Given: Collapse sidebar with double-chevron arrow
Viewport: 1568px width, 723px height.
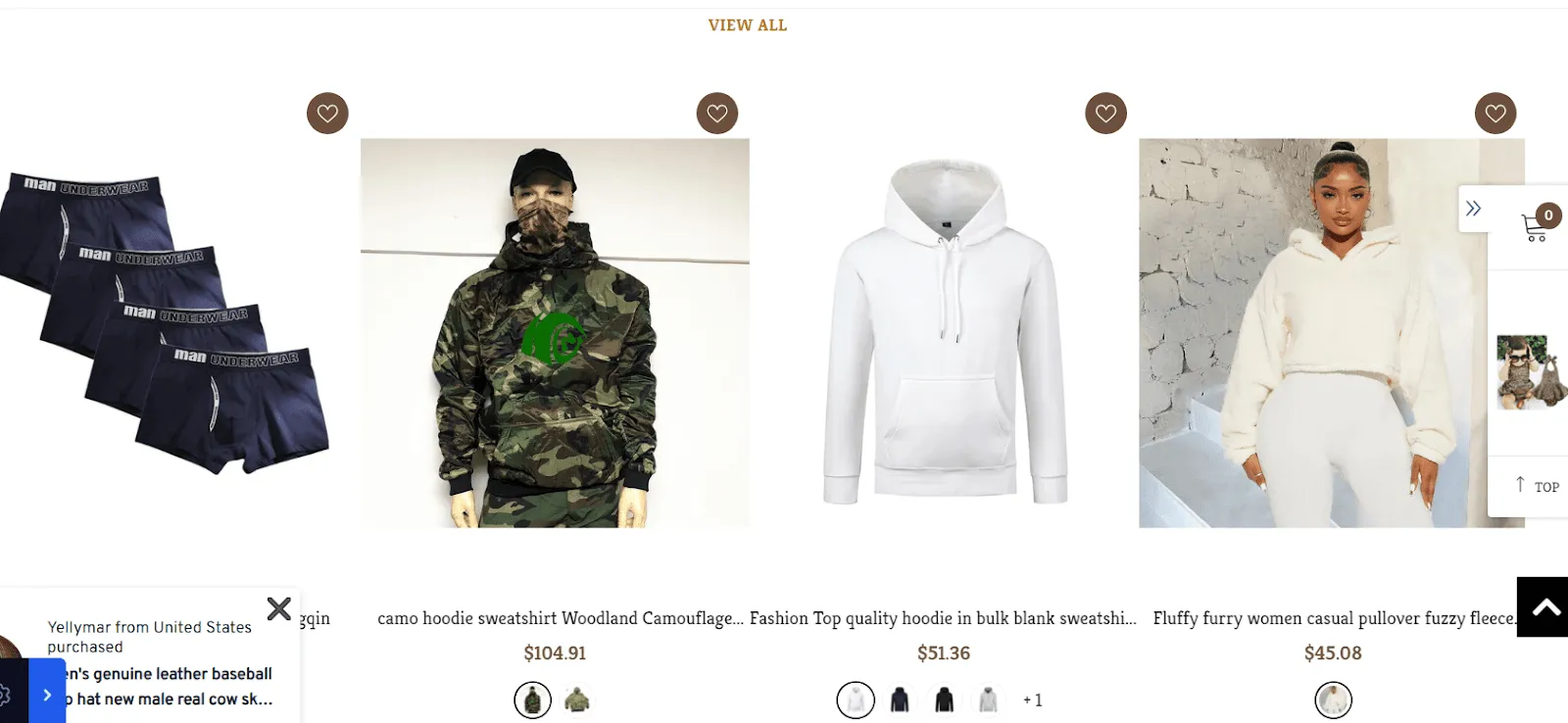Looking at the screenshot, I should [1473, 208].
